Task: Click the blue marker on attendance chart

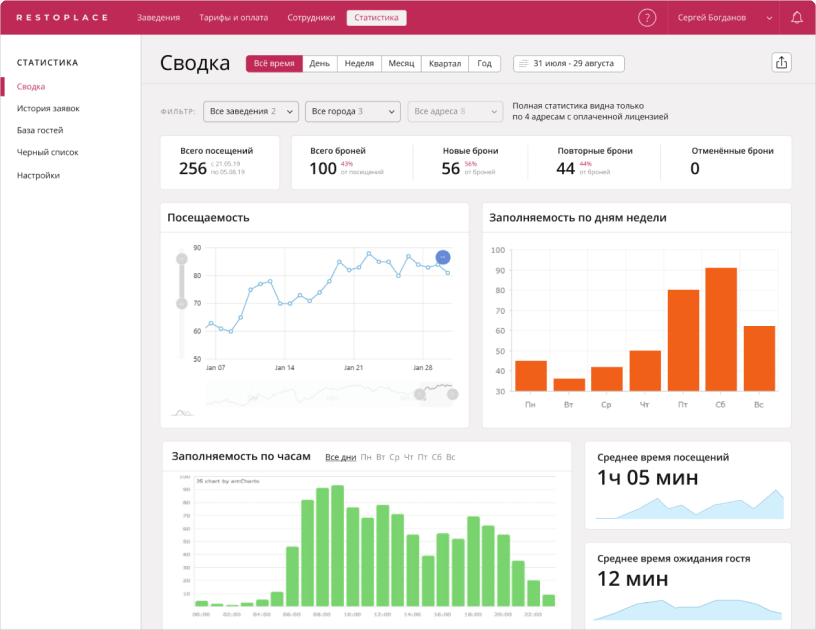Action: click(443, 257)
